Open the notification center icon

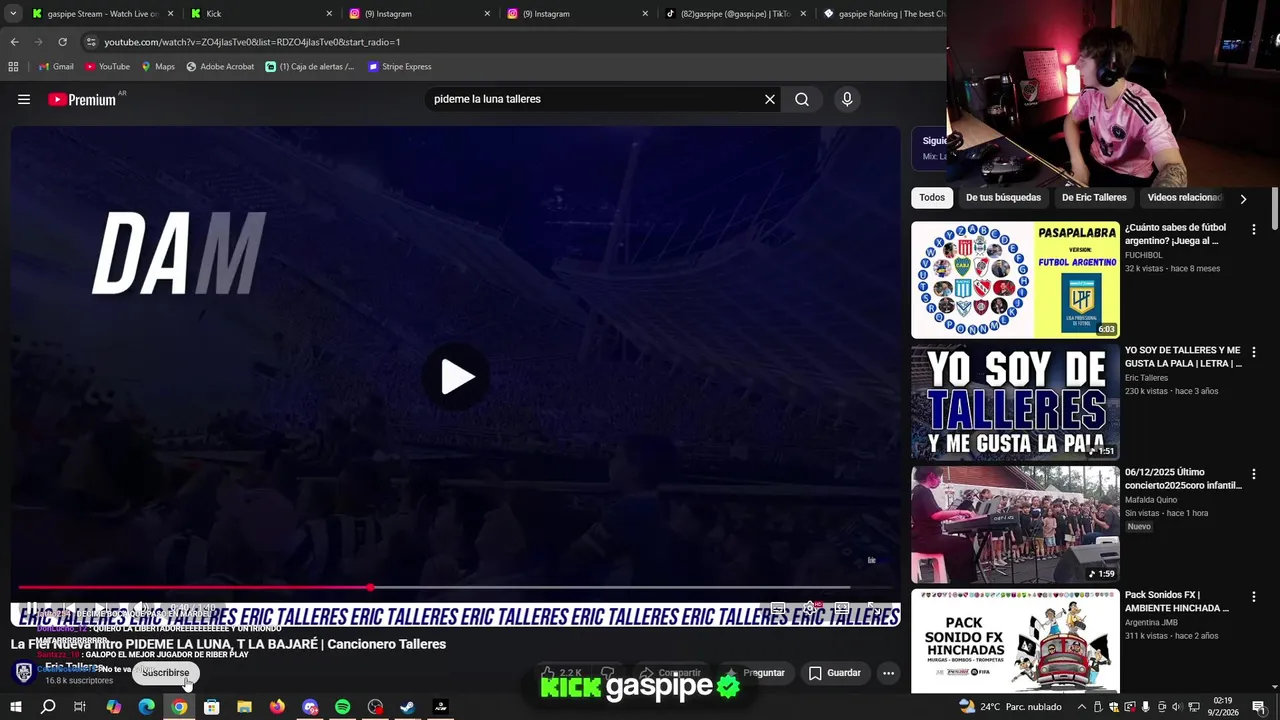pyautogui.click(x=1259, y=707)
